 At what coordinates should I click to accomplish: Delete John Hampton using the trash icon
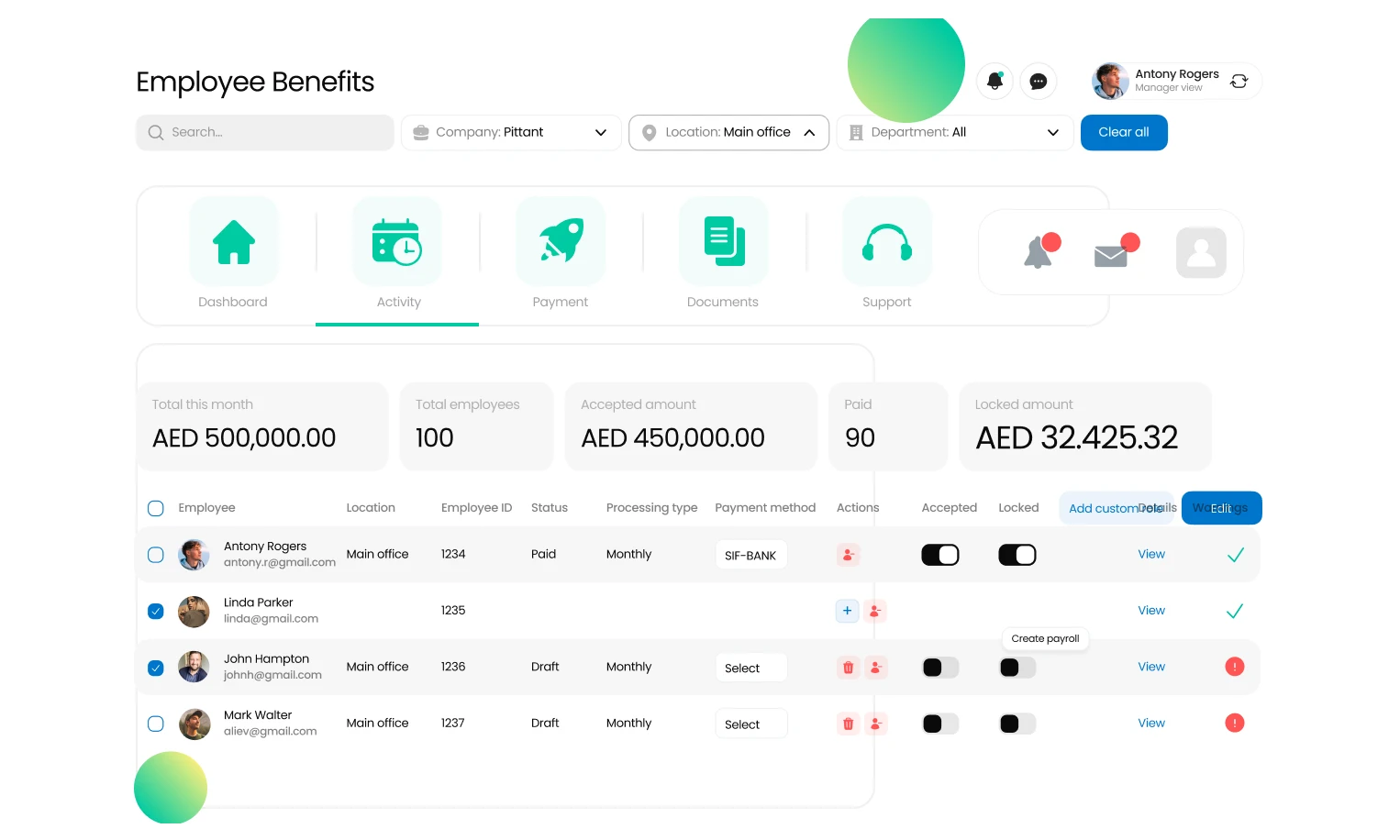point(848,668)
